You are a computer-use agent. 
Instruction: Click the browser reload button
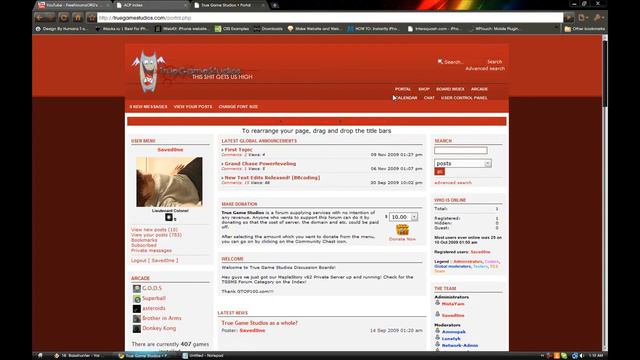(x=63, y=18)
